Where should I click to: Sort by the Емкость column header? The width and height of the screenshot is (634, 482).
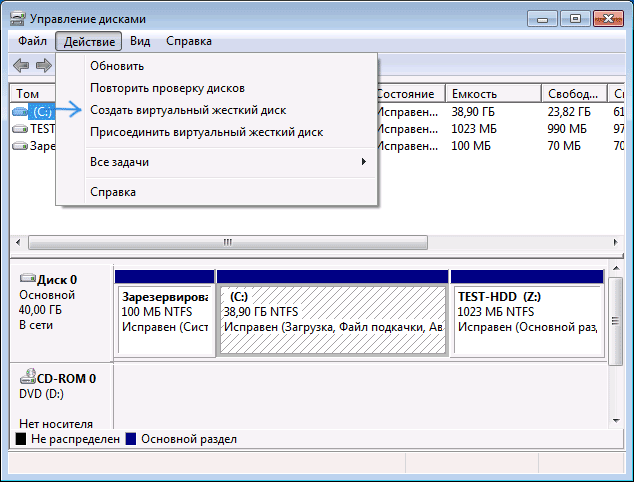[x=490, y=93]
